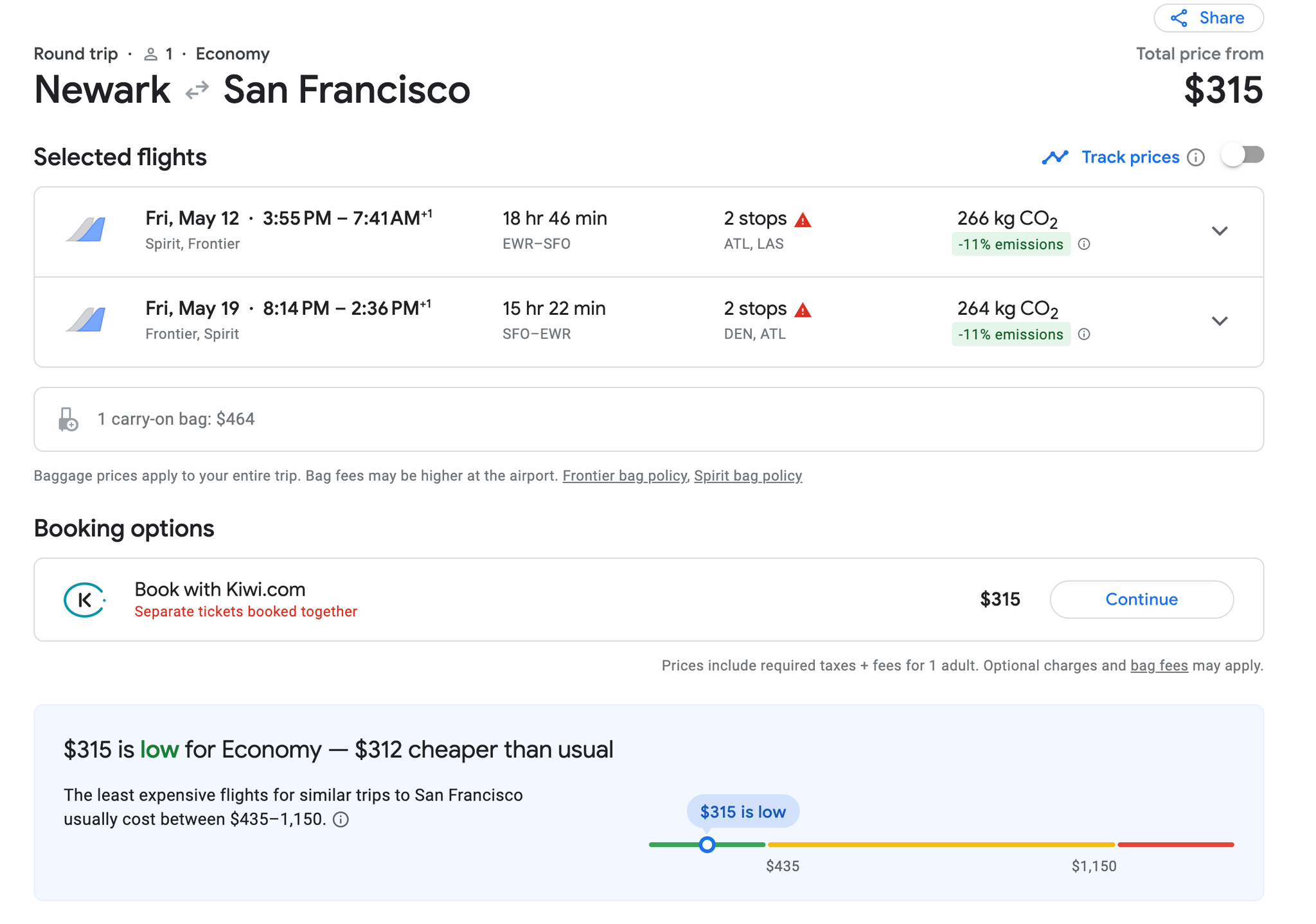Click the Track prices graph icon
The height and width of the screenshot is (924, 1316).
[1055, 157]
